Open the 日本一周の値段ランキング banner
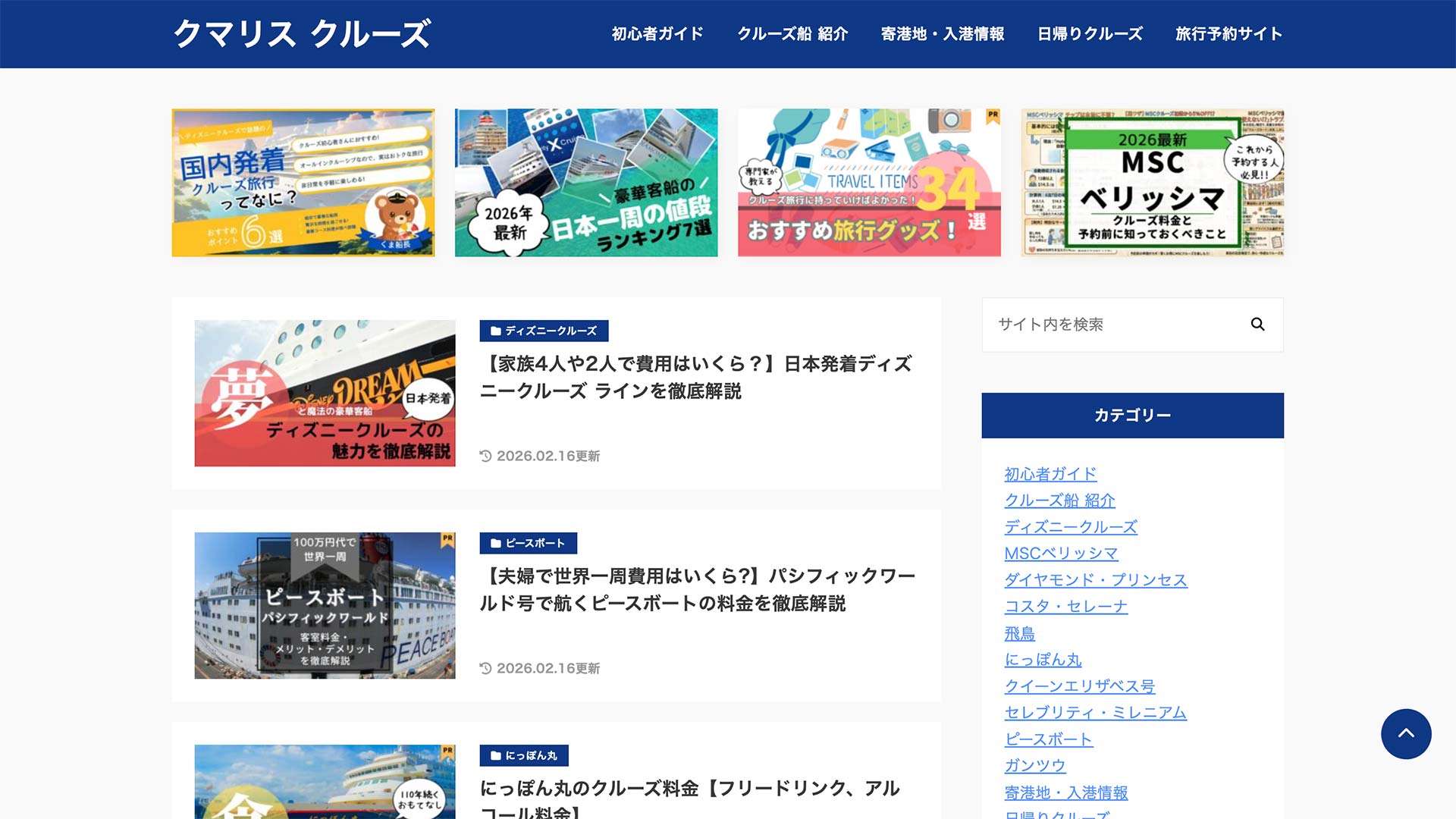1456x819 pixels. point(586,183)
